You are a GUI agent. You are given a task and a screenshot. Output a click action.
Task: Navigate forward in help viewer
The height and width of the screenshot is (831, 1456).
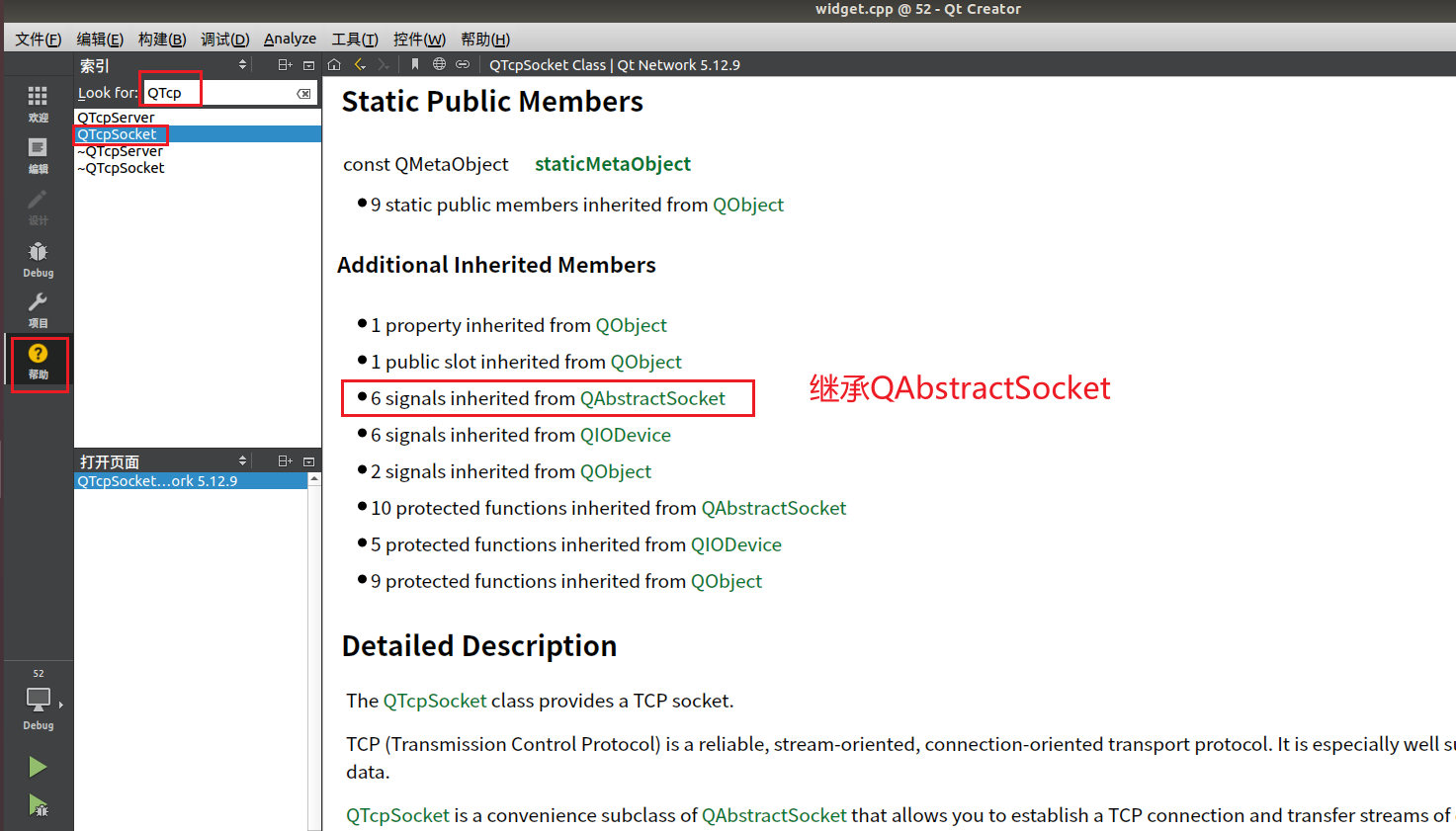tap(384, 65)
